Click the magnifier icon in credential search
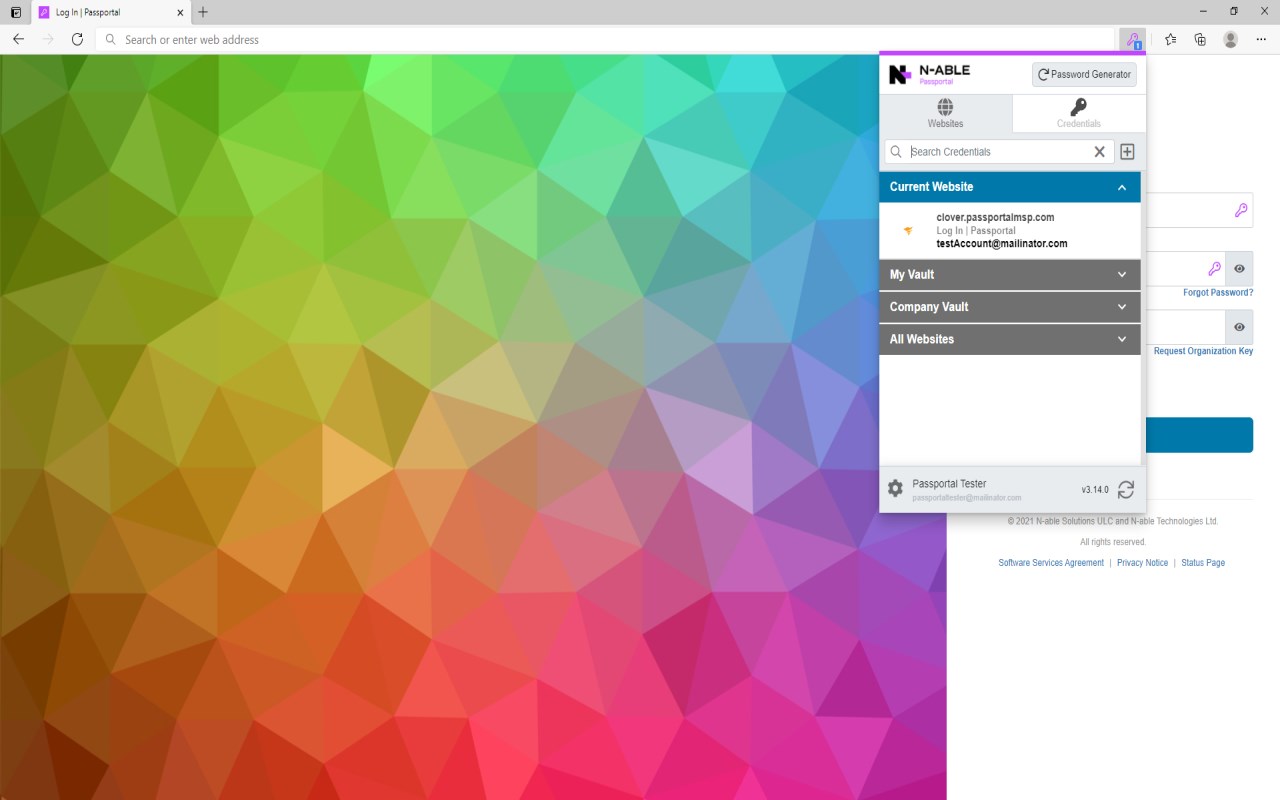The height and width of the screenshot is (800, 1280). click(x=896, y=152)
